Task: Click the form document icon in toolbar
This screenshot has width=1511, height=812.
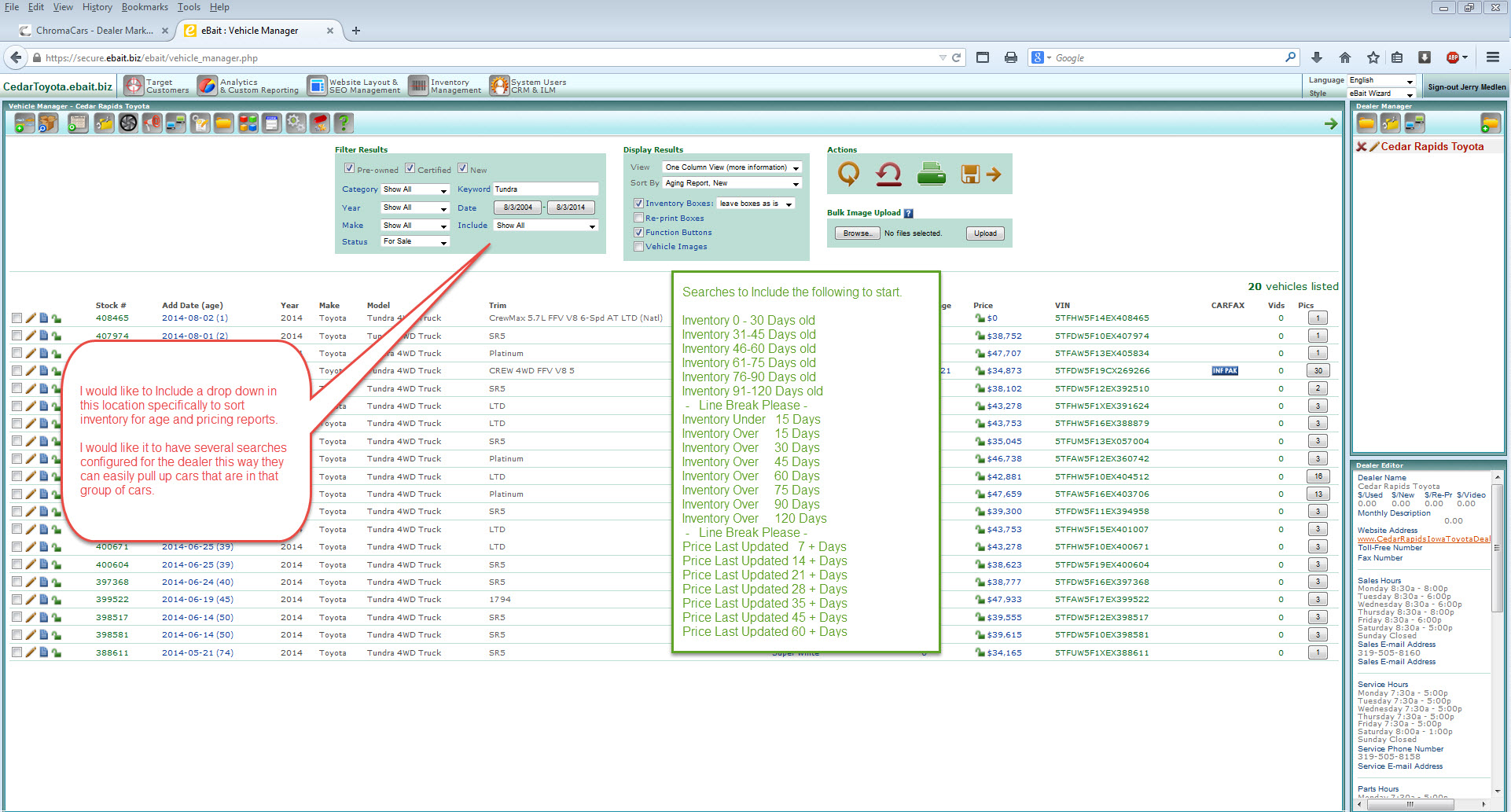Action: coord(272,123)
